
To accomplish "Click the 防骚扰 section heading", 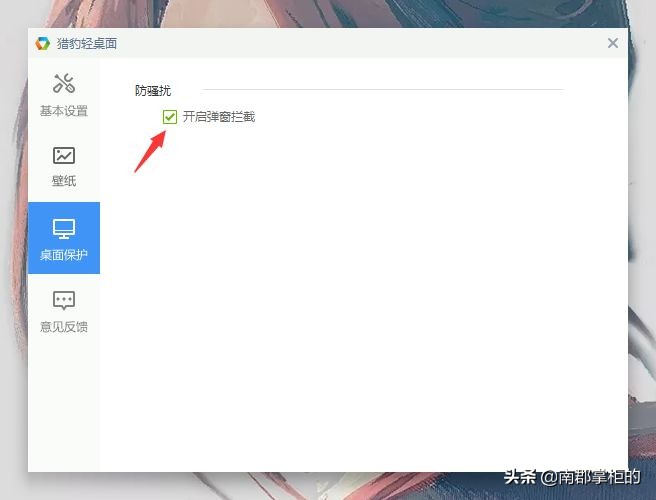I will coord(153,90).
